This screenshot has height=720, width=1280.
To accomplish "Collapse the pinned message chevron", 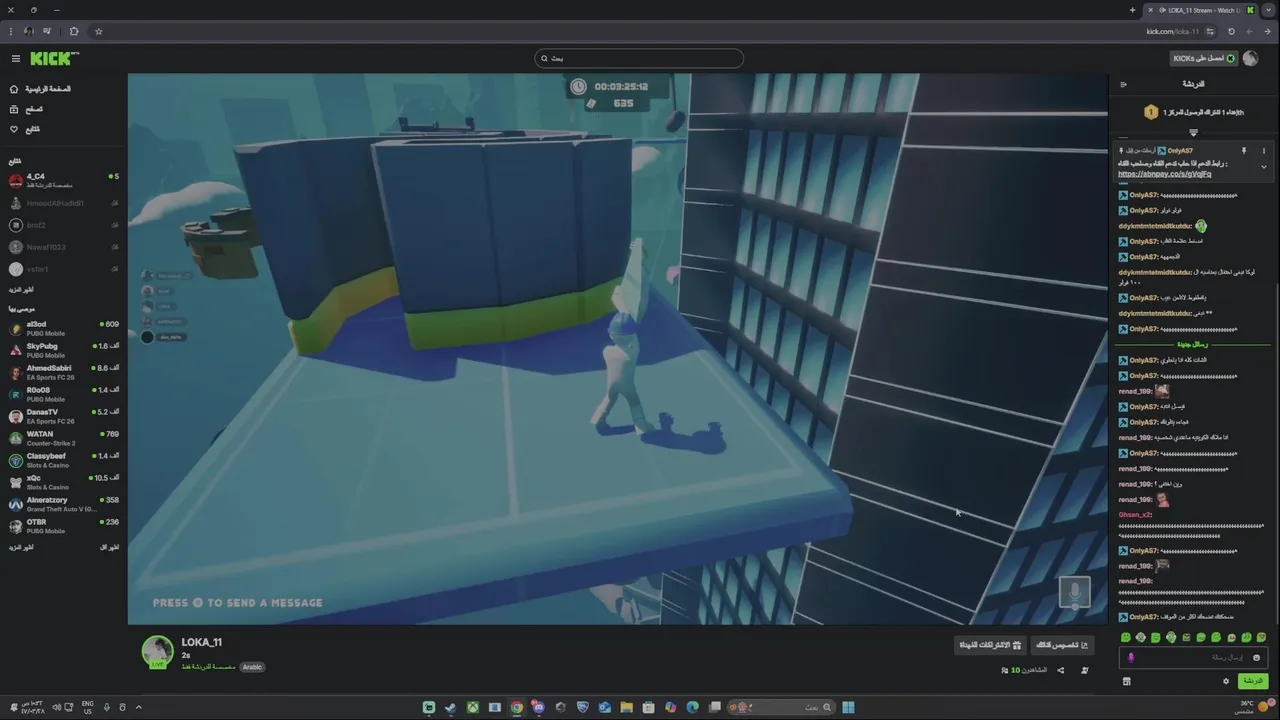I will [x=1264, y=167].
